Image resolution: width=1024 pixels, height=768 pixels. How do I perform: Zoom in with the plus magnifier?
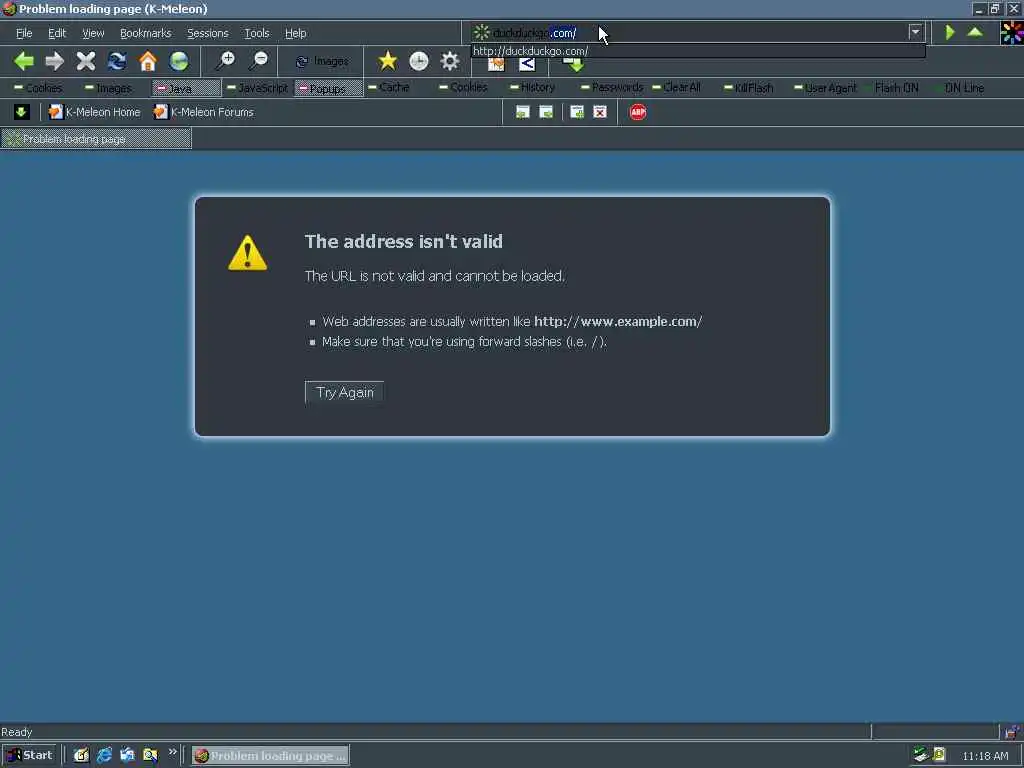click(x=225, y=61)
